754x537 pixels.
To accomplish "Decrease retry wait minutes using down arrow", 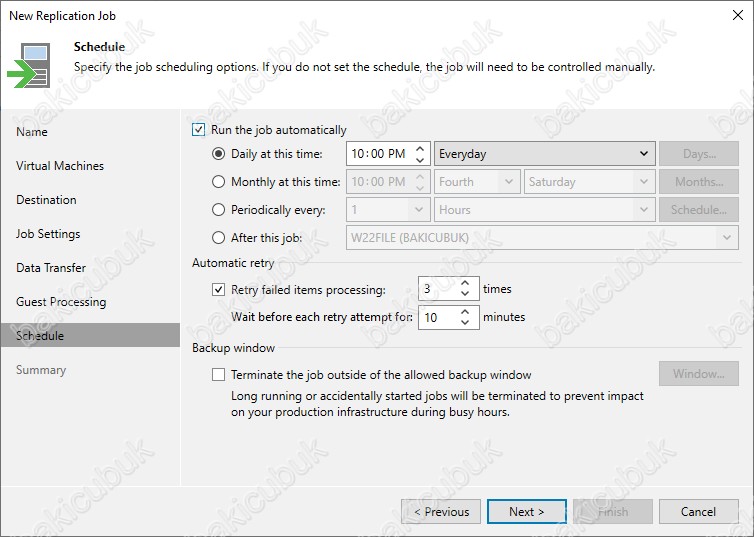I will tap(465, 323).
